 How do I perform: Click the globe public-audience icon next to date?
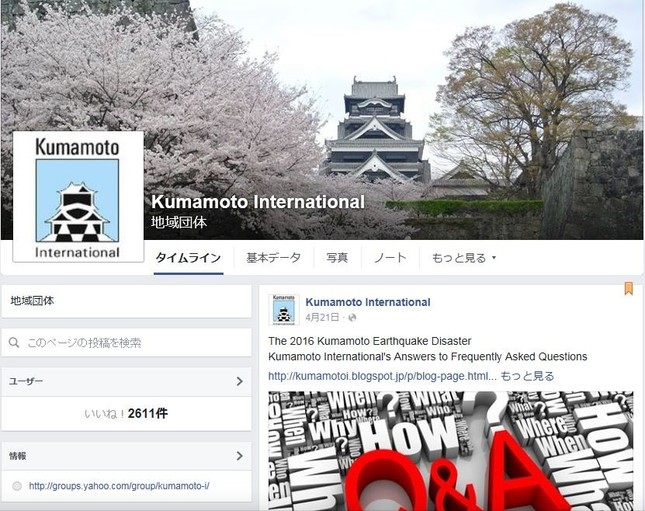pyautogui.click(x=353, y=318)
